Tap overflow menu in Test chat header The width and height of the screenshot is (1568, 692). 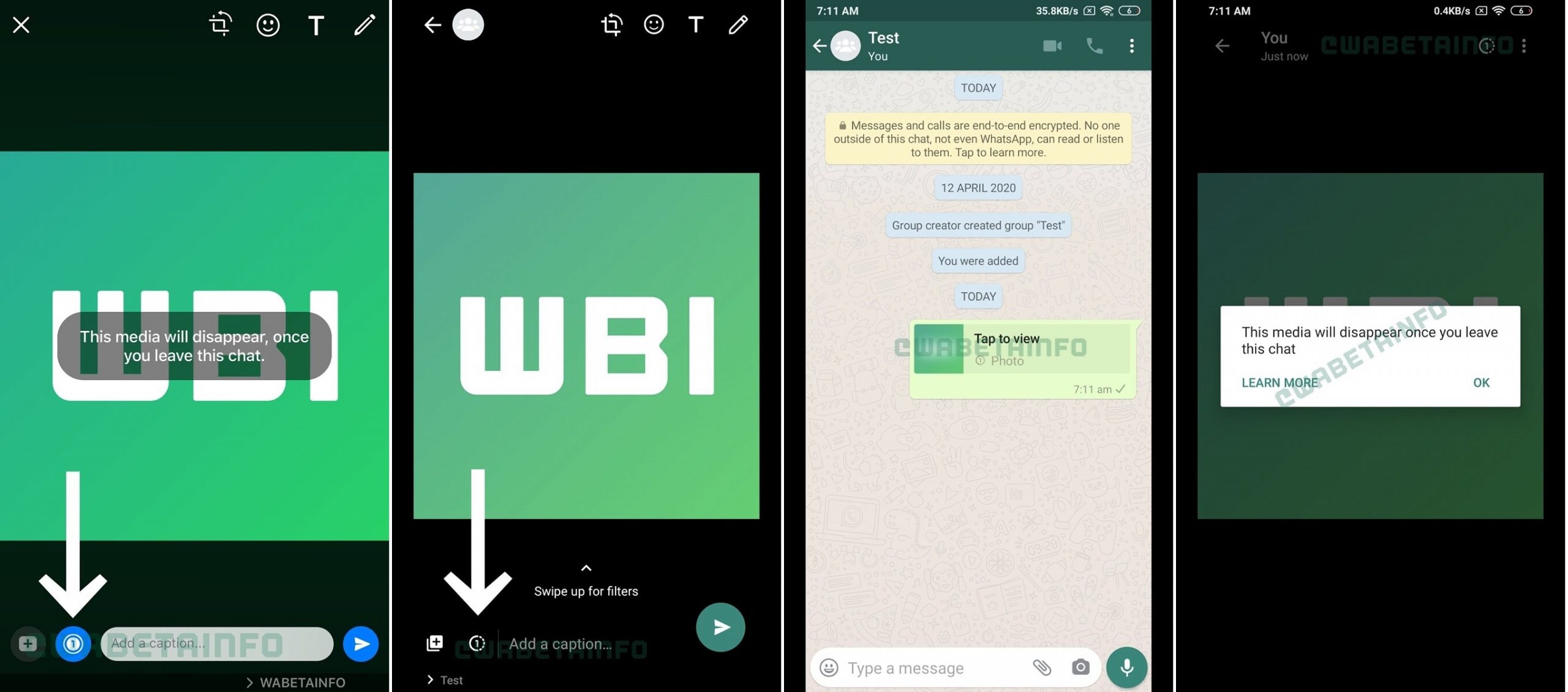tap(1130, 45)
